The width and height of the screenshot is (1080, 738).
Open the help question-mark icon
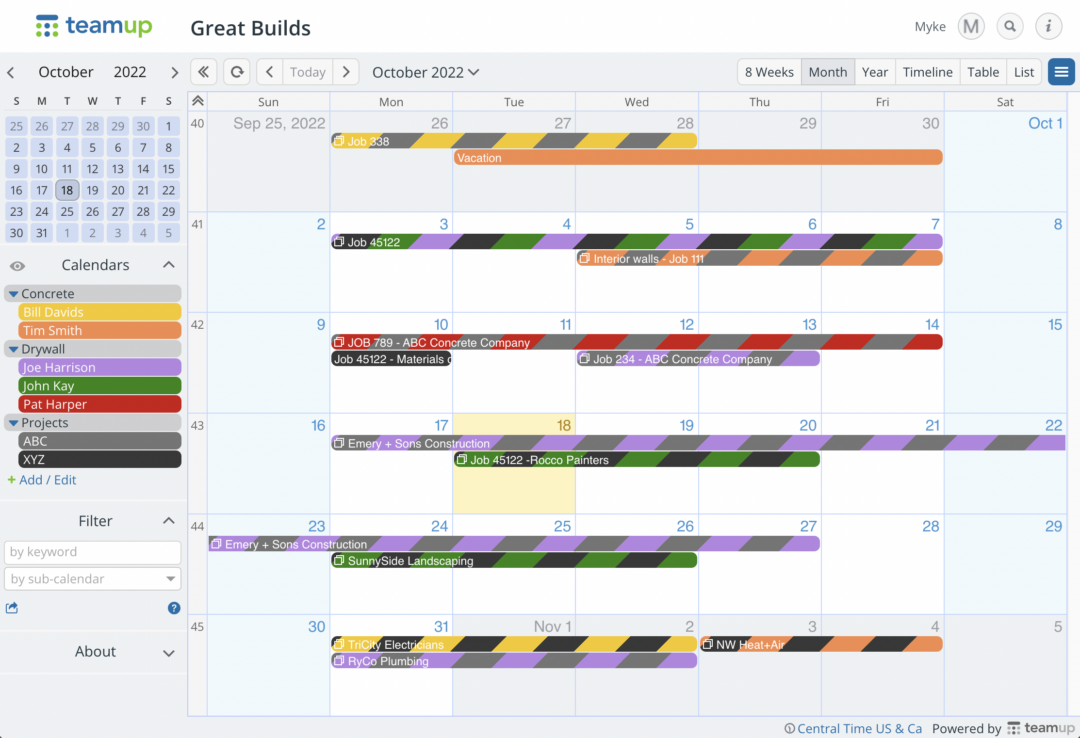173,607
